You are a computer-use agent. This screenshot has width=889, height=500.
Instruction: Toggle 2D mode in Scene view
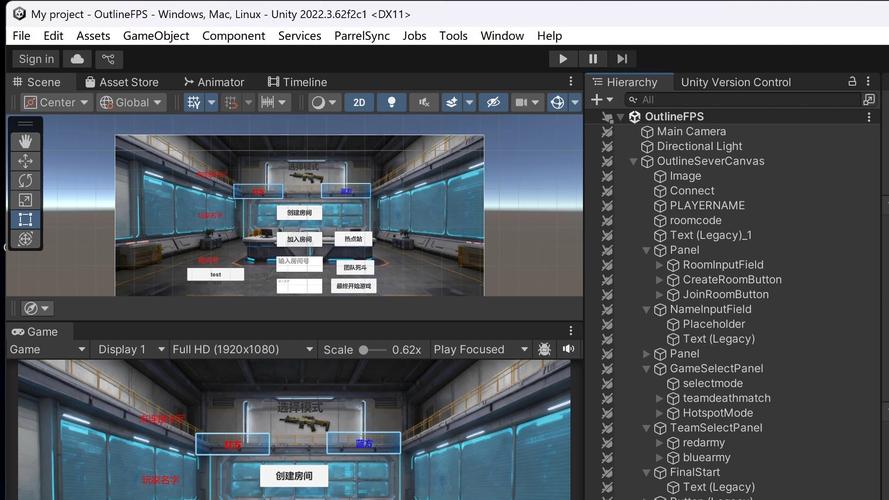(359, 103)
